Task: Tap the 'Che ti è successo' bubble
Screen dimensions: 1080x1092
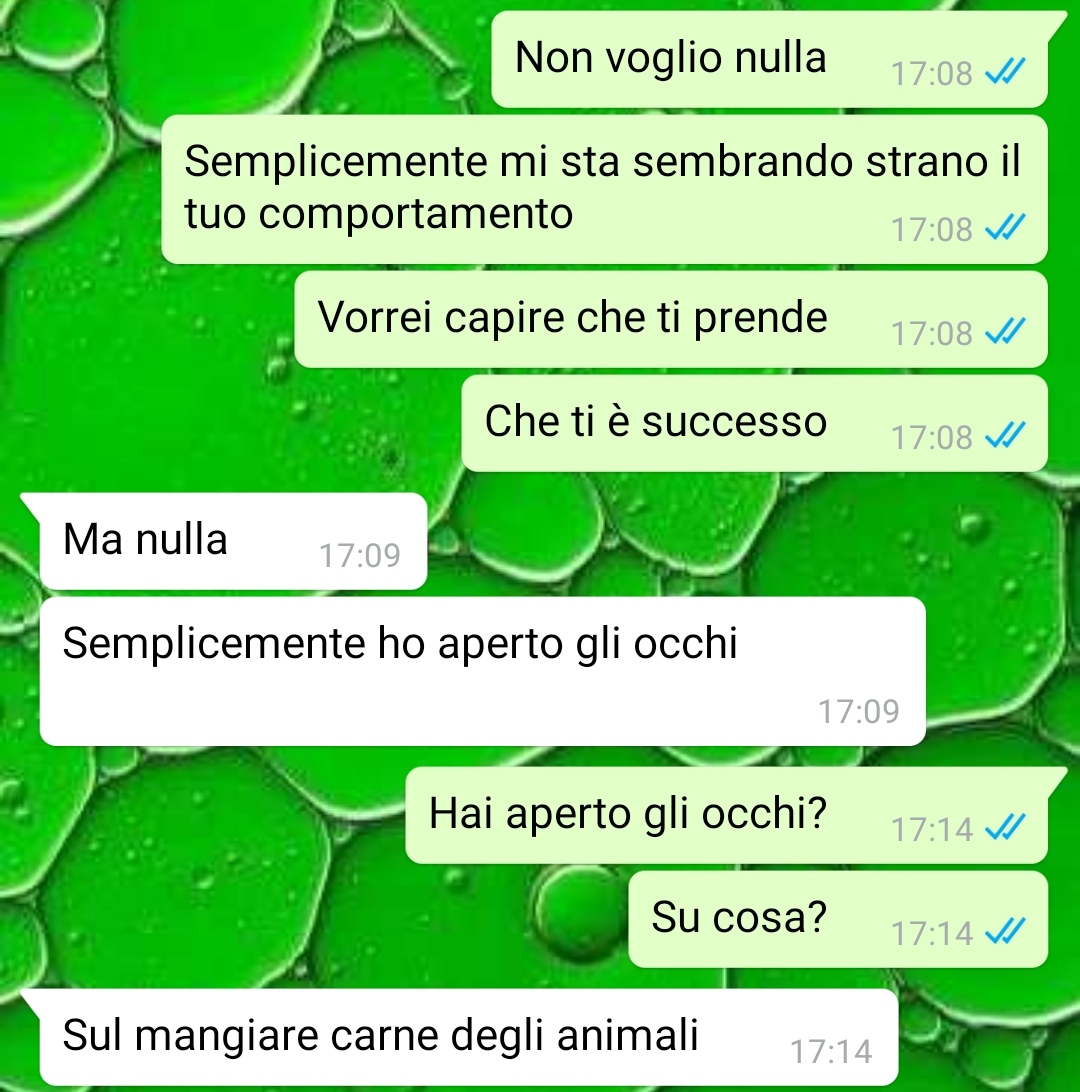Action: (x=755, y=423)
